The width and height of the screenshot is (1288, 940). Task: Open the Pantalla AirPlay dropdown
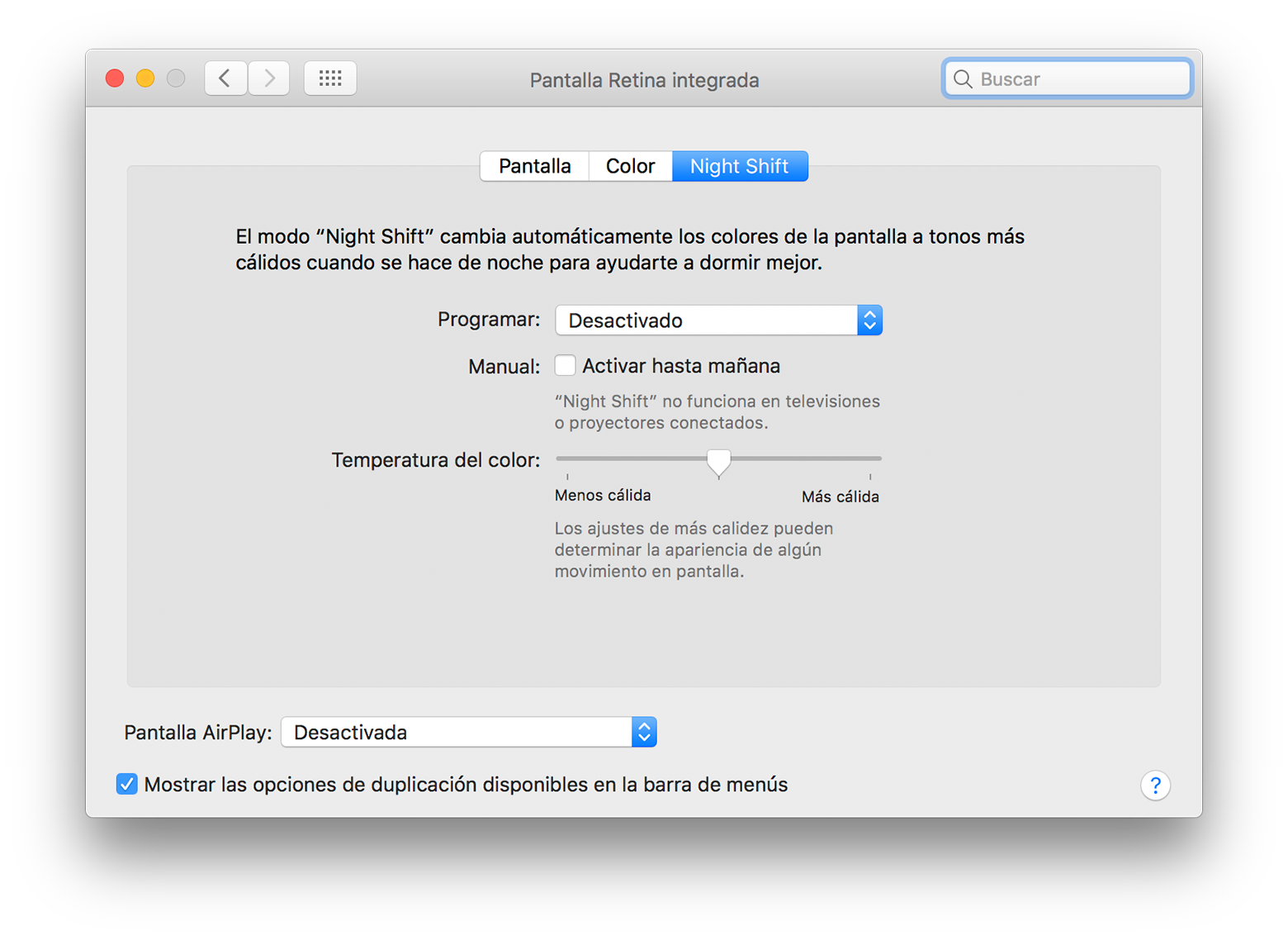(469, 733)
